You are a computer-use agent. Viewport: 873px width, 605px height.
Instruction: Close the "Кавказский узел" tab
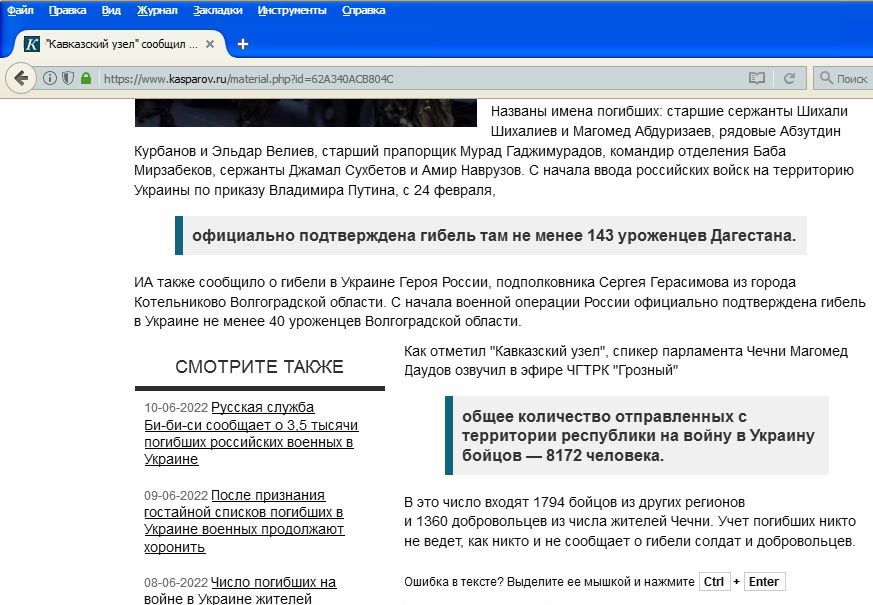(x=210, y=44)
